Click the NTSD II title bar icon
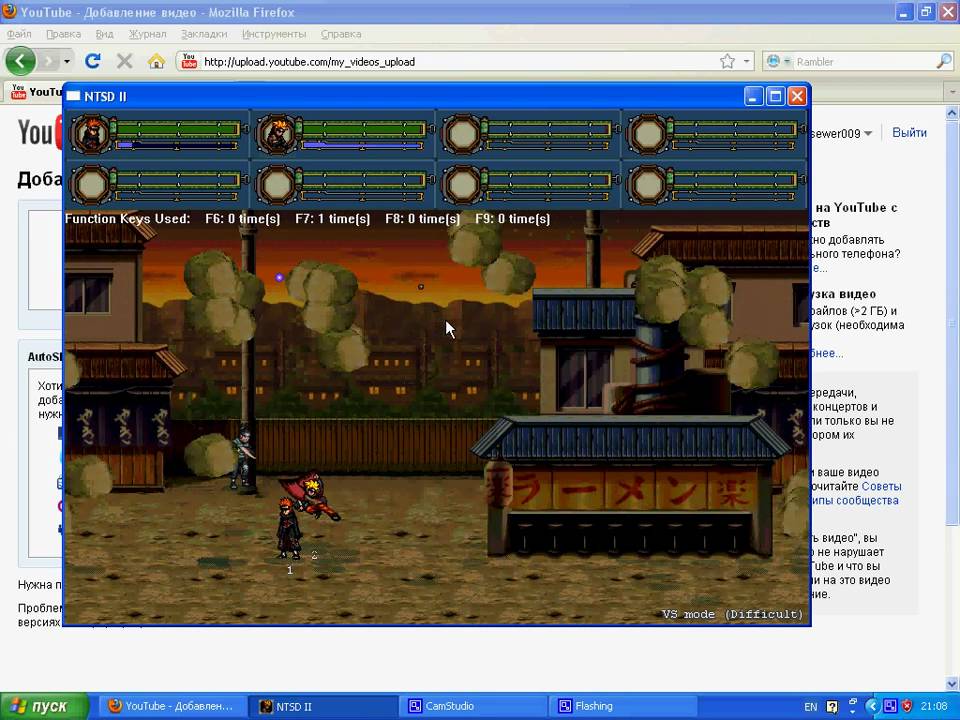960x720 pixels. (73, 96)
